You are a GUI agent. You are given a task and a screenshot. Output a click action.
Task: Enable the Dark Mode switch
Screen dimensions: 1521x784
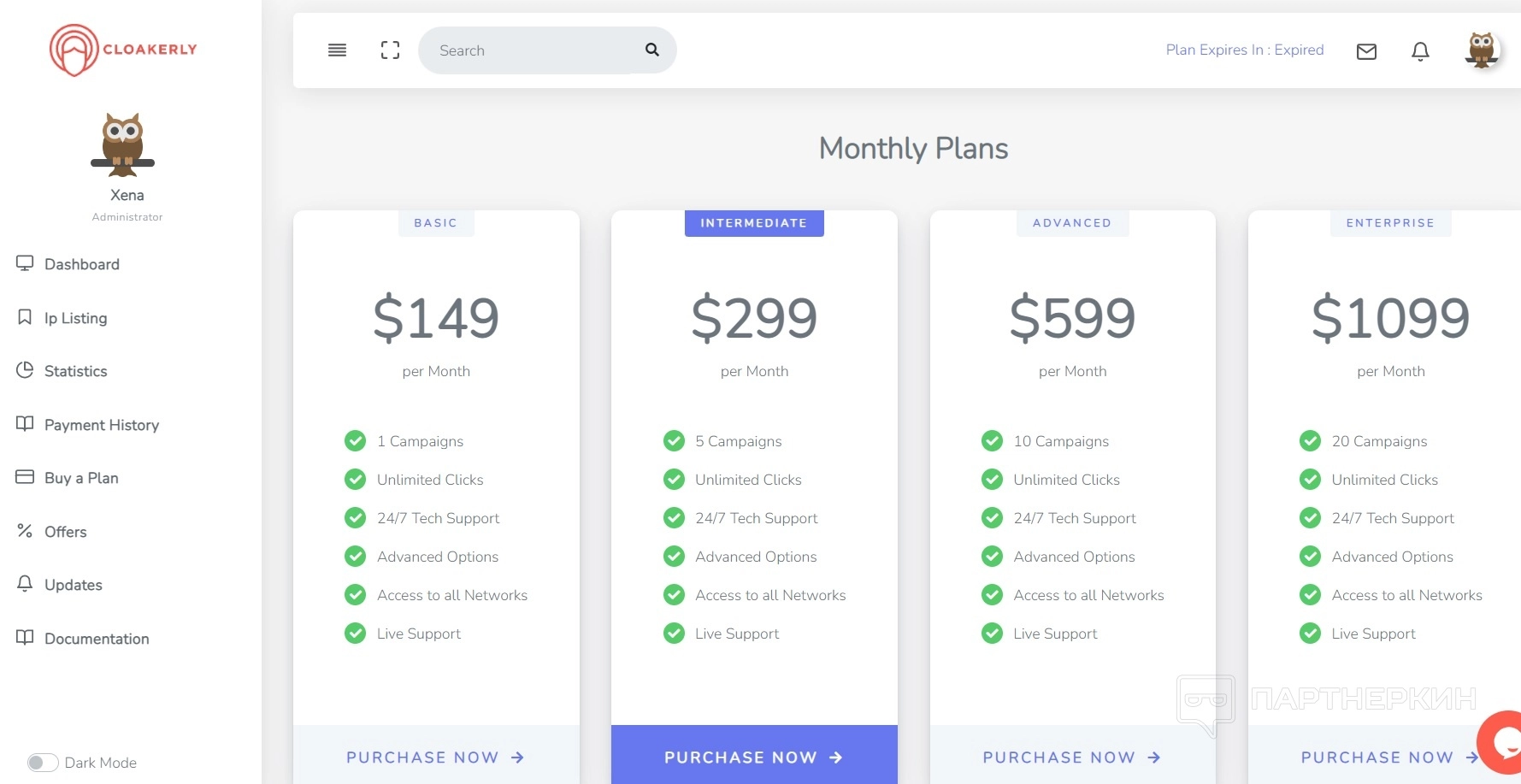pos(42,763)
